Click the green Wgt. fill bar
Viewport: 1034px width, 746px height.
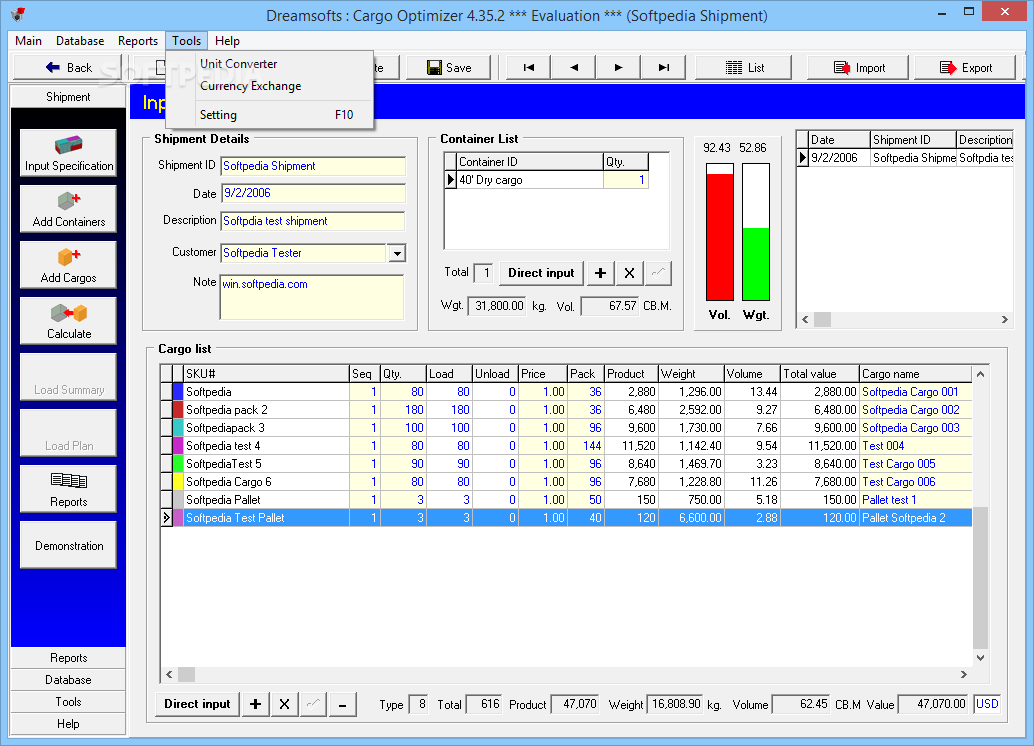(756, 264)
